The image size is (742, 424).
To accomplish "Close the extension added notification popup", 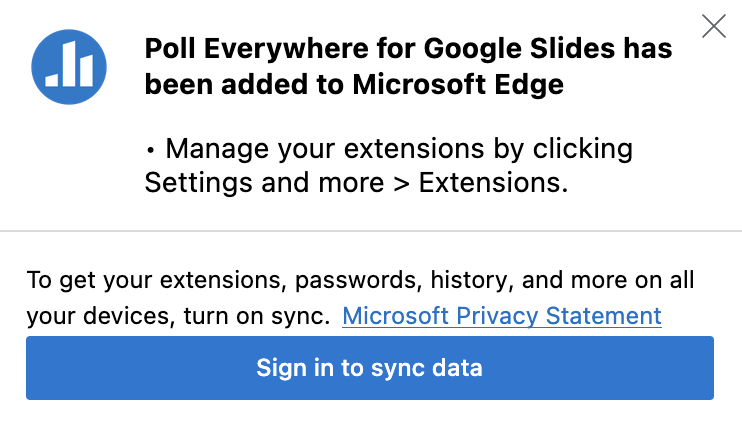I will [x=714, y=26].
